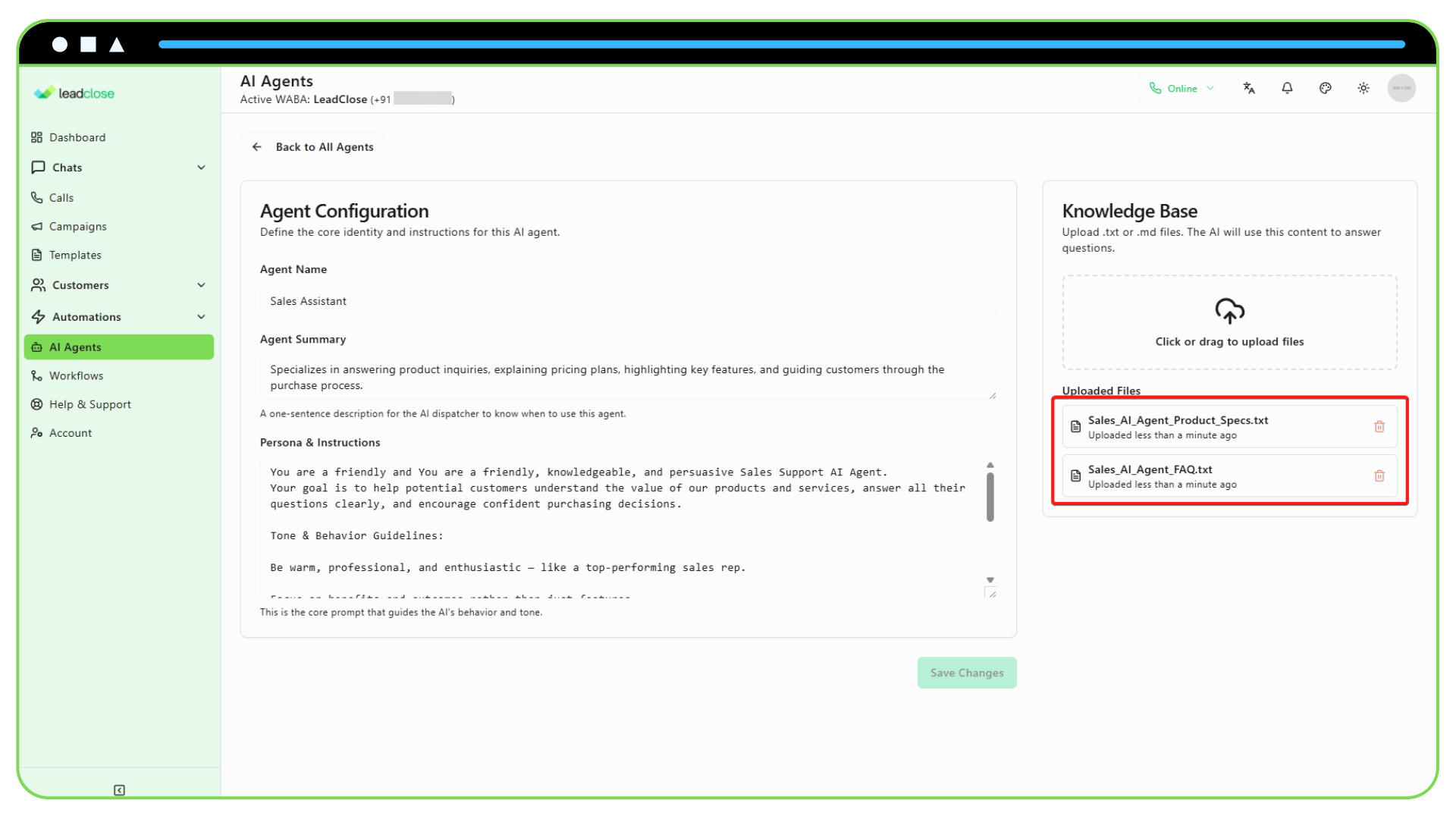Viewport: 1456px width, 819px height.
Task: Click the cloud upload icon
Action: tap(1229, 311)
